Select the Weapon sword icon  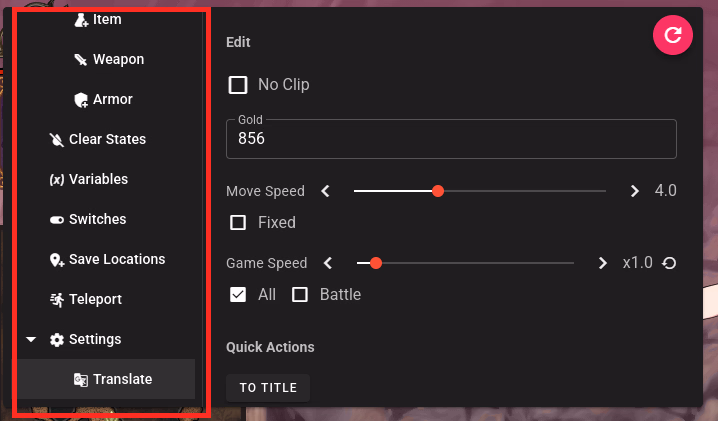point(81,60)
